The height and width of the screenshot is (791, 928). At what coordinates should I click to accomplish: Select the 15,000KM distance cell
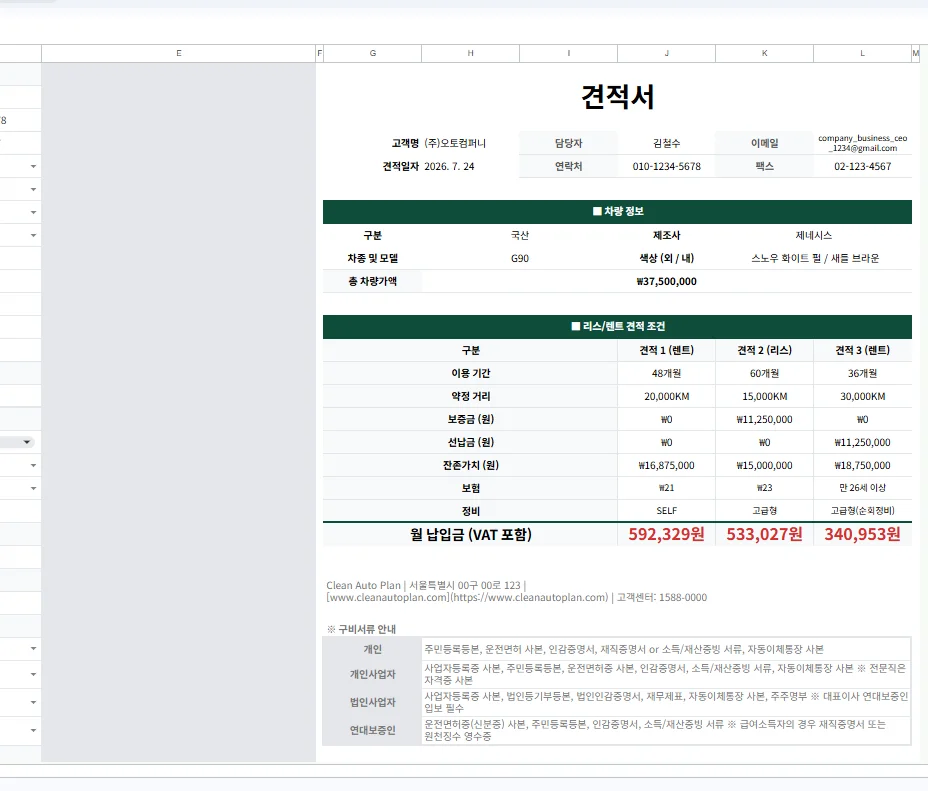[x=764, y=396]
